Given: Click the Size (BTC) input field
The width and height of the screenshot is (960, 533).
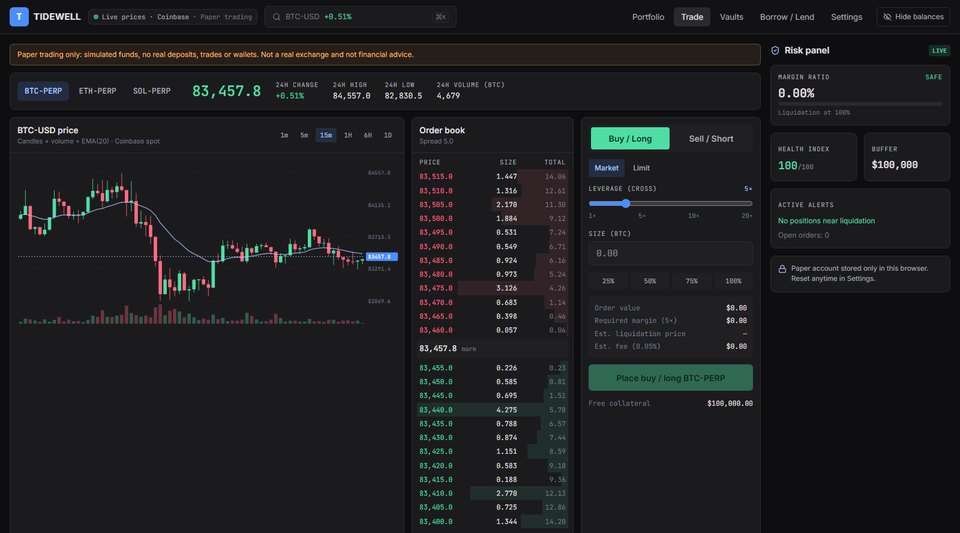Looking at the screenshot, I should [x=670, y=253].
